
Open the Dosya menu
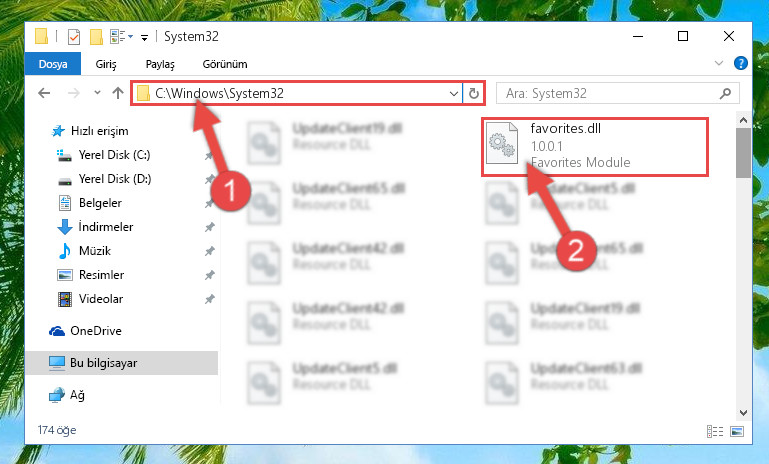coord(53,64)
